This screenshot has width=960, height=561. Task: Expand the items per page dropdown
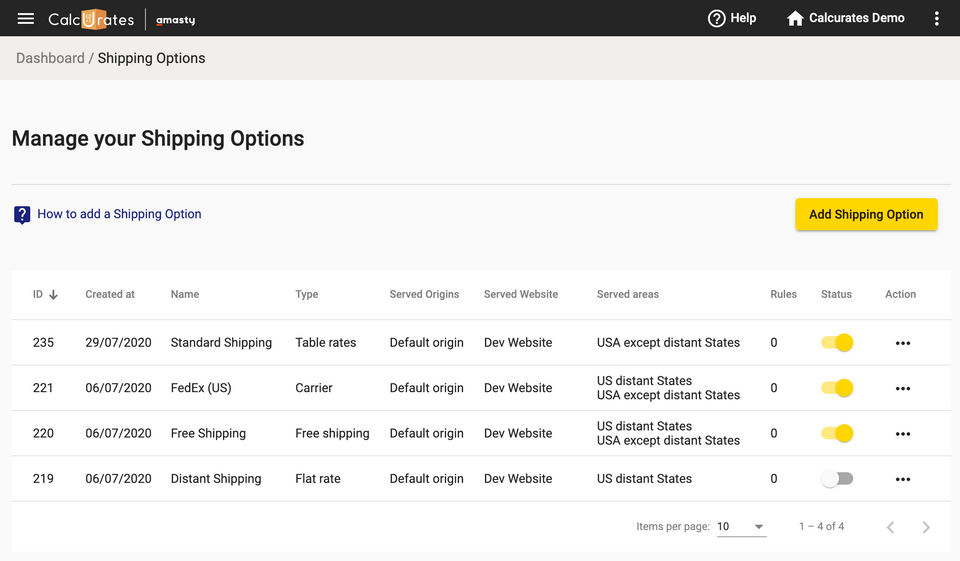741,527
